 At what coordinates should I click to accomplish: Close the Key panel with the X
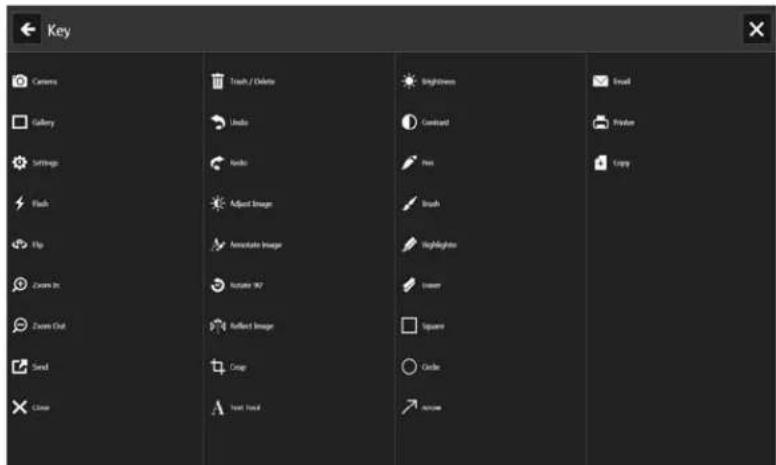[756, 32]
